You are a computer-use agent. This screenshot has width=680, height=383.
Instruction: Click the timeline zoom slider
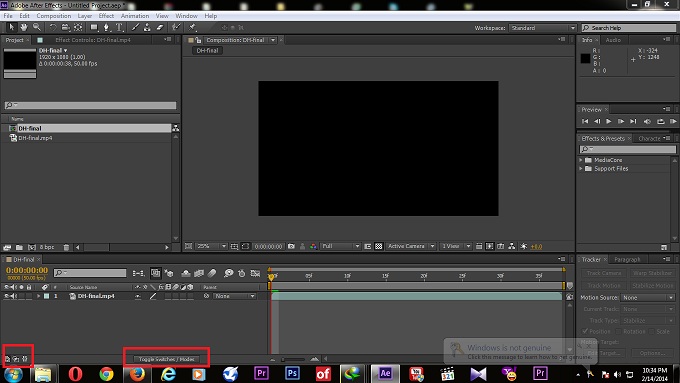(293, 359)
